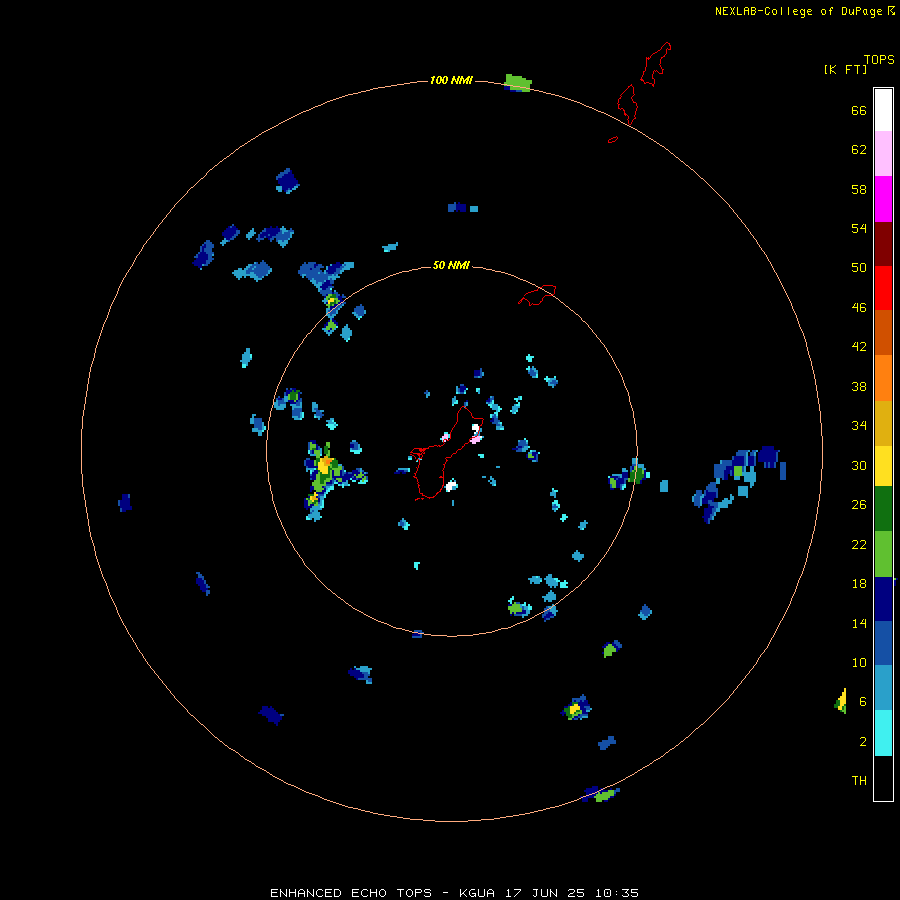The image size is (900, 900).
Task: Click the 50 NMI range ring label
Action: coord(451,265)
